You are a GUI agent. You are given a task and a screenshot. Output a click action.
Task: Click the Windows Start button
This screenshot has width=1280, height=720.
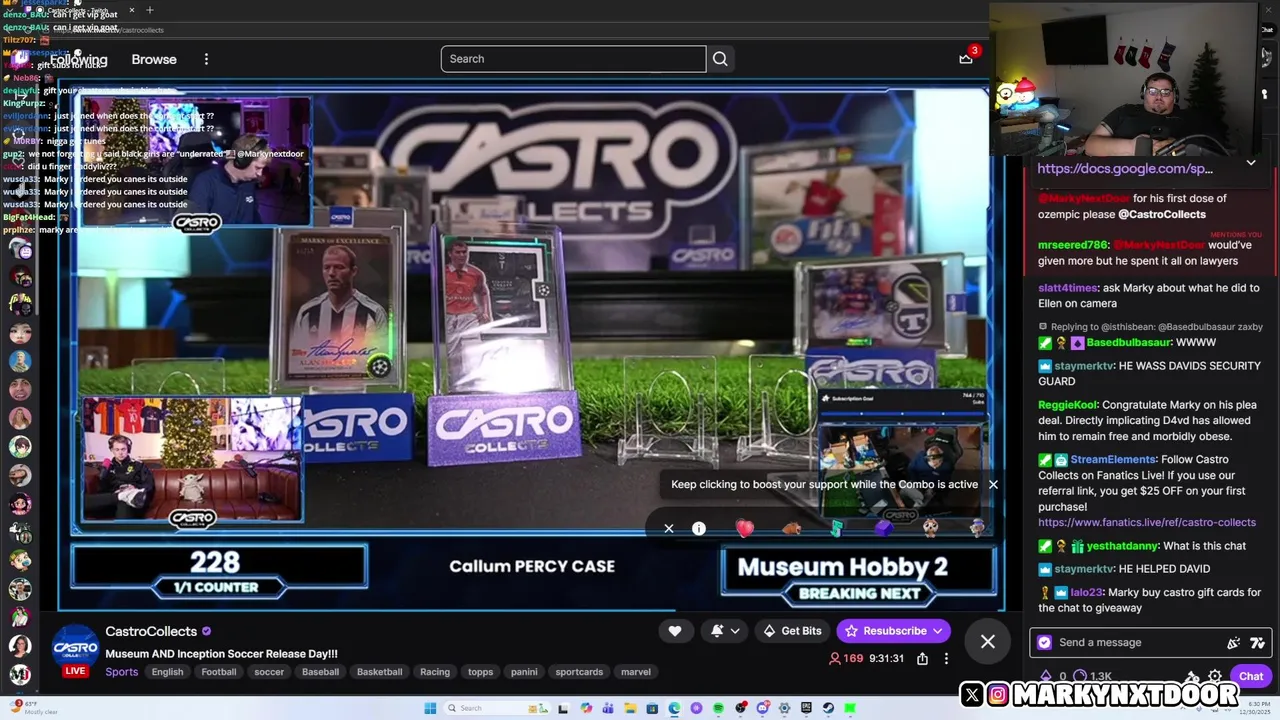(x=430, y=708)
